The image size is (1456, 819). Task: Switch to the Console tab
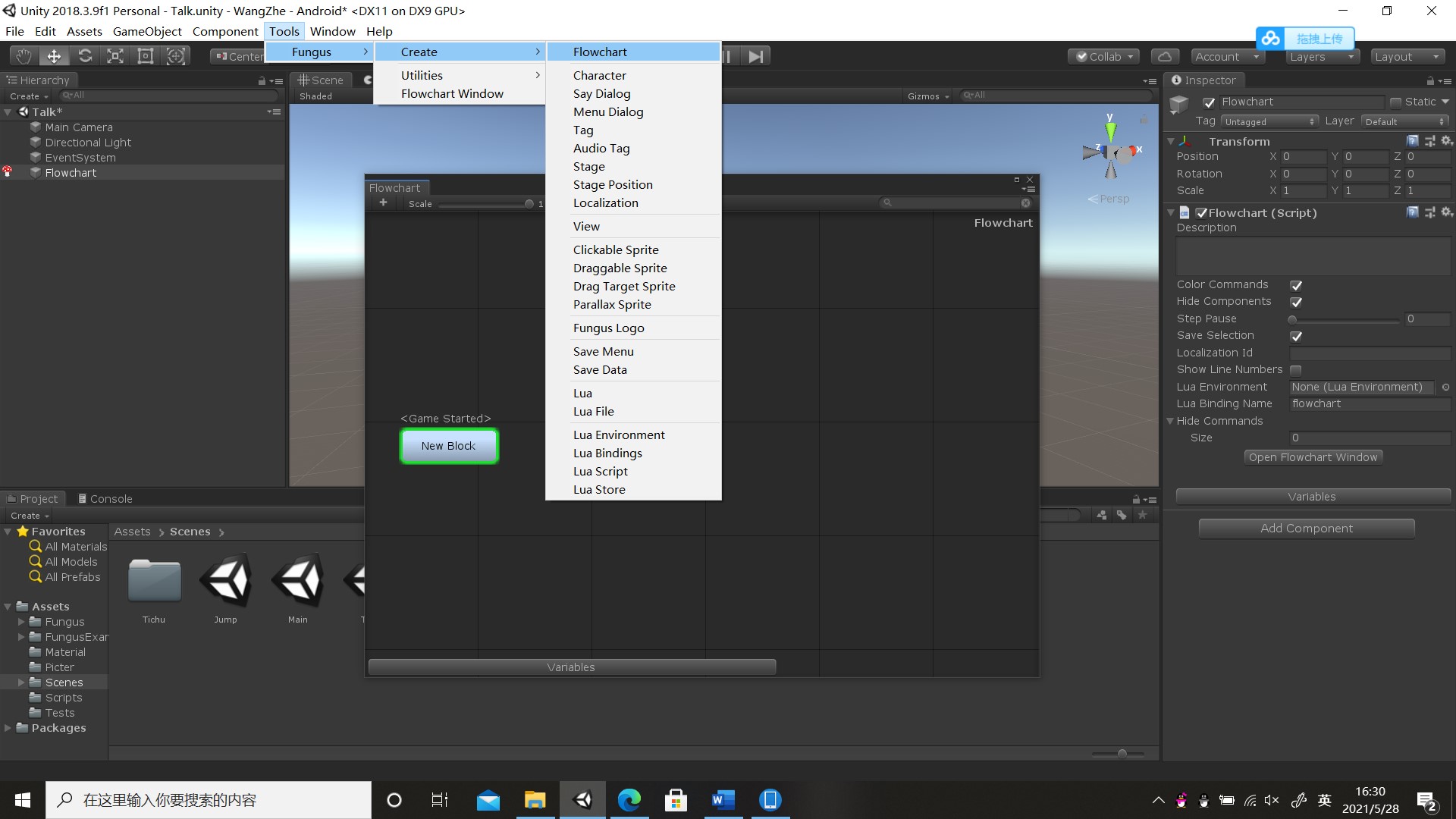click(x=105, y=498)
